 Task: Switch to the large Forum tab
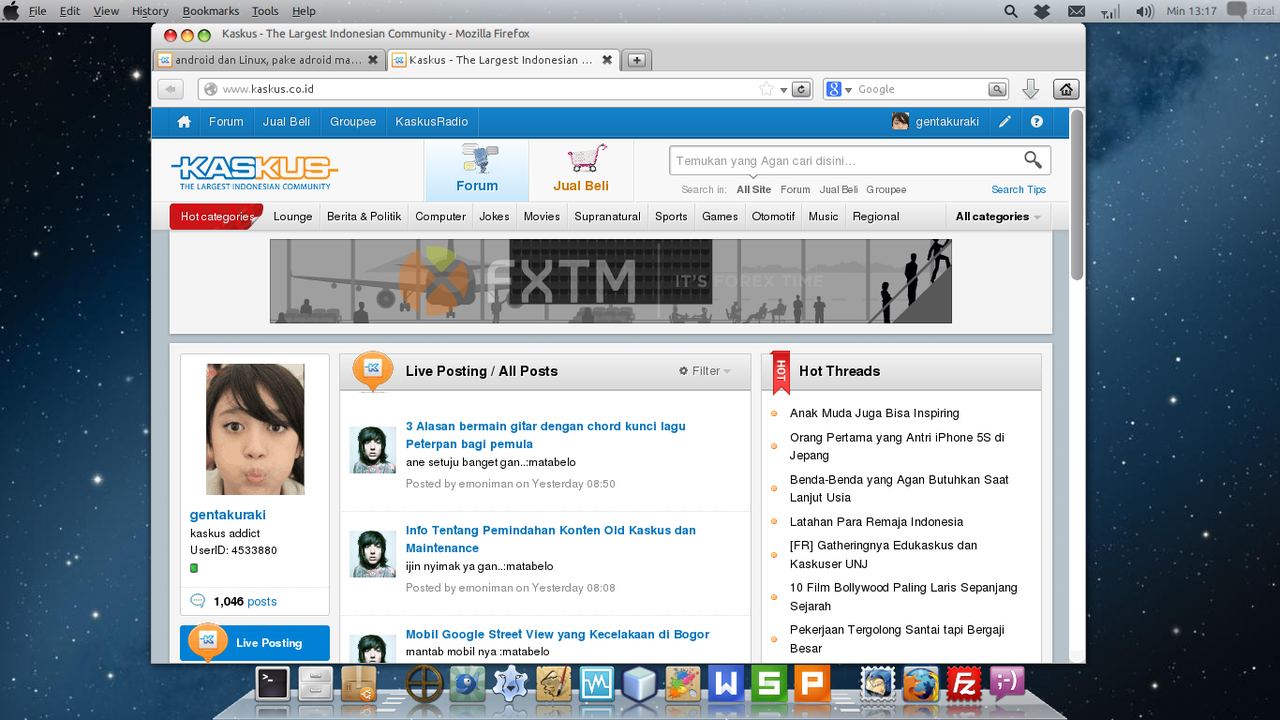[477, 170]
